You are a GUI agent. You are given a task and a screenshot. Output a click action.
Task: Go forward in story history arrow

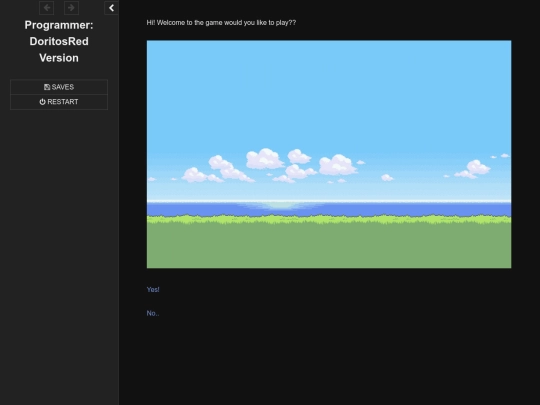click(x=71, y=8)
